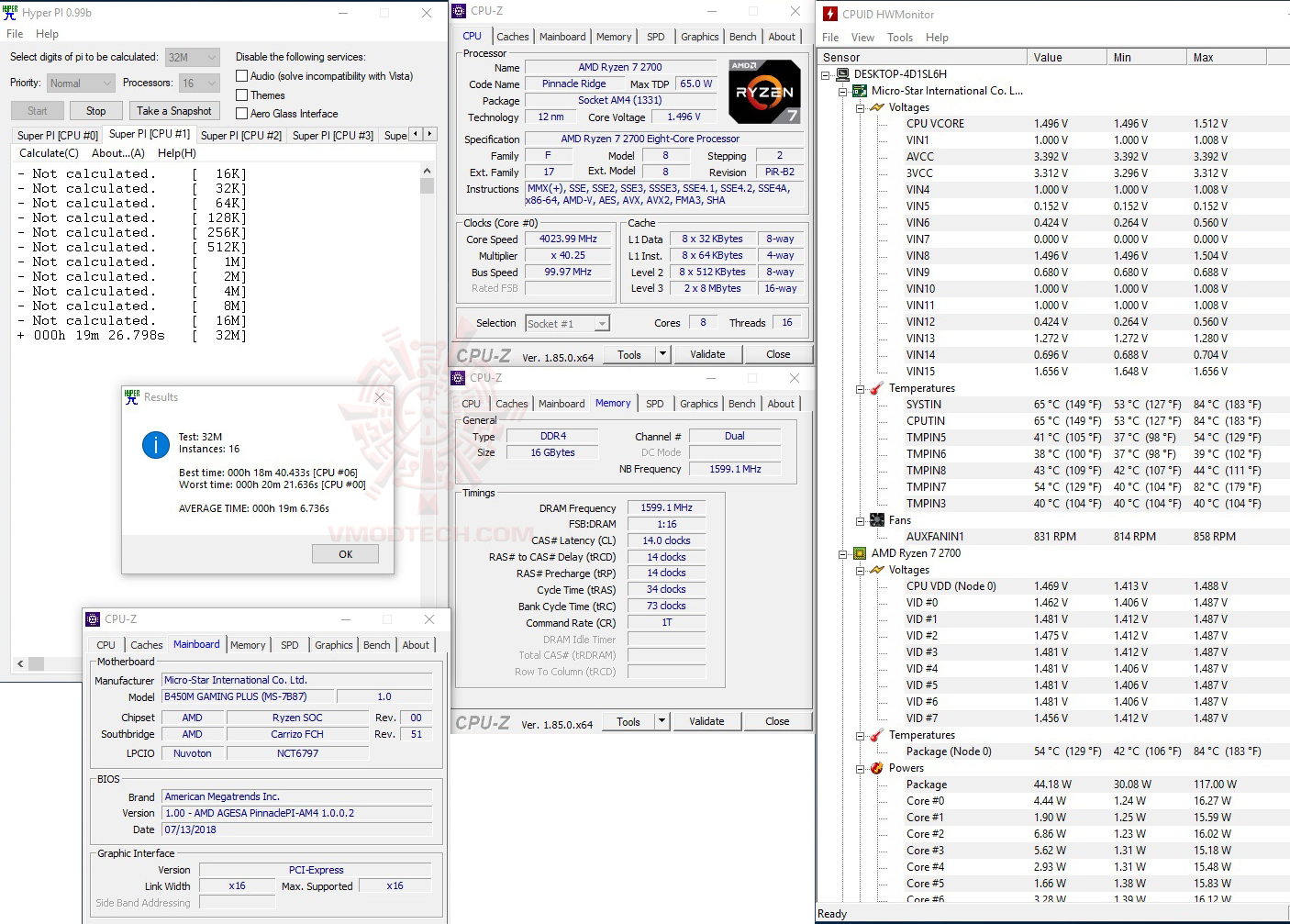Click the motherboard model B450M GAMING PLUS field

[249, 696]
